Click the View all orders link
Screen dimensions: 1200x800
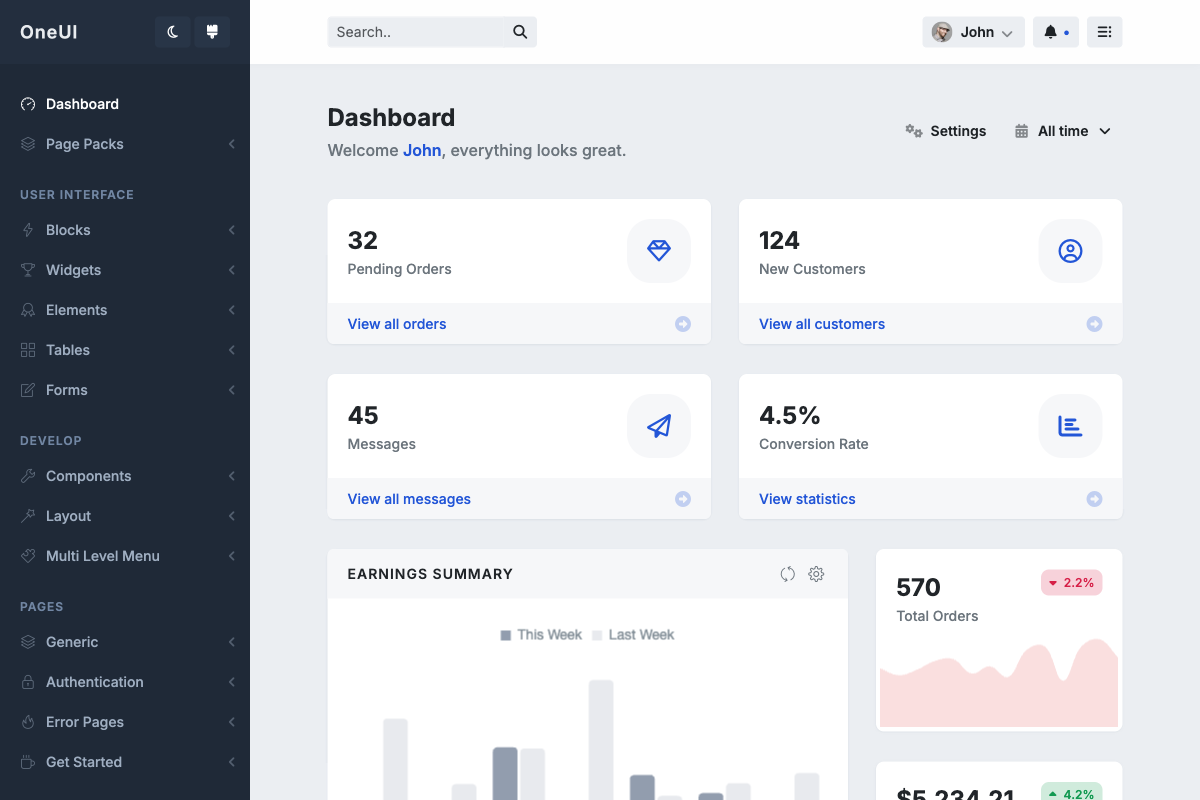(x=396, y=324)
